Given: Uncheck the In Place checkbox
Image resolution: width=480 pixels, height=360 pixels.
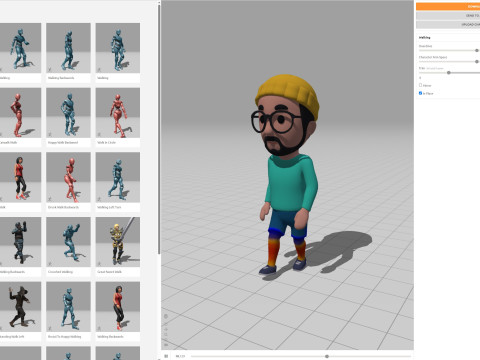Looking at the screenshot, I should pyautogui.click(x=421, y=93).
